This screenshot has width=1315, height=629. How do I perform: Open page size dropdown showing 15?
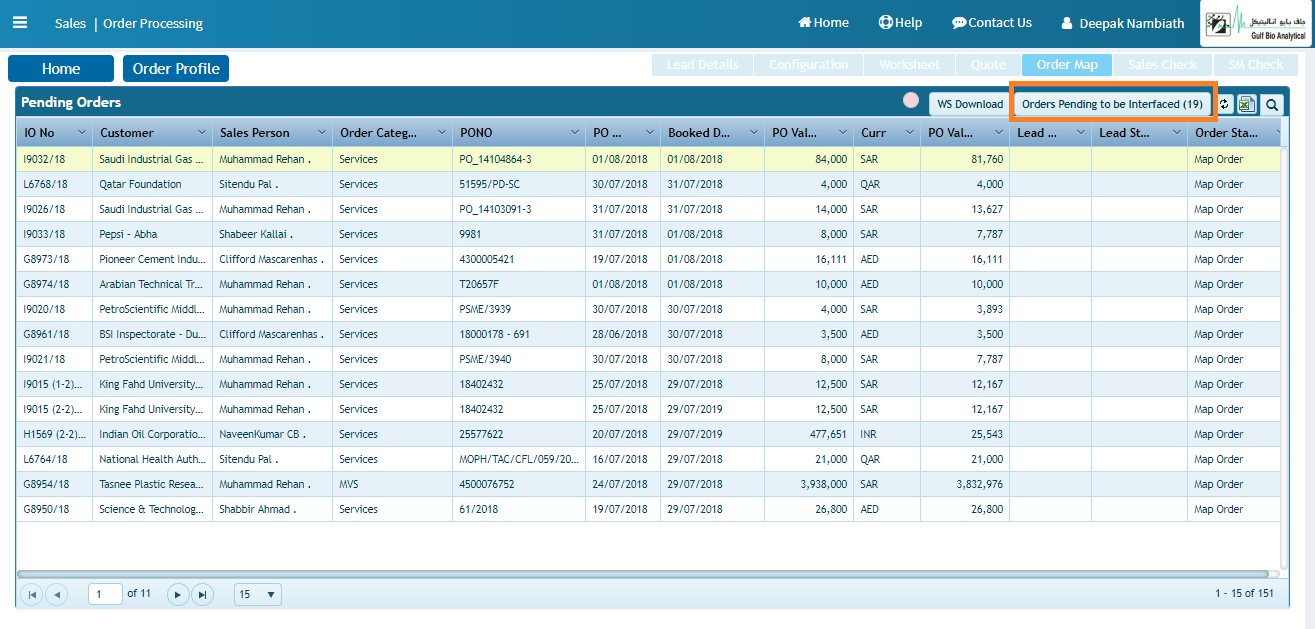258,594
